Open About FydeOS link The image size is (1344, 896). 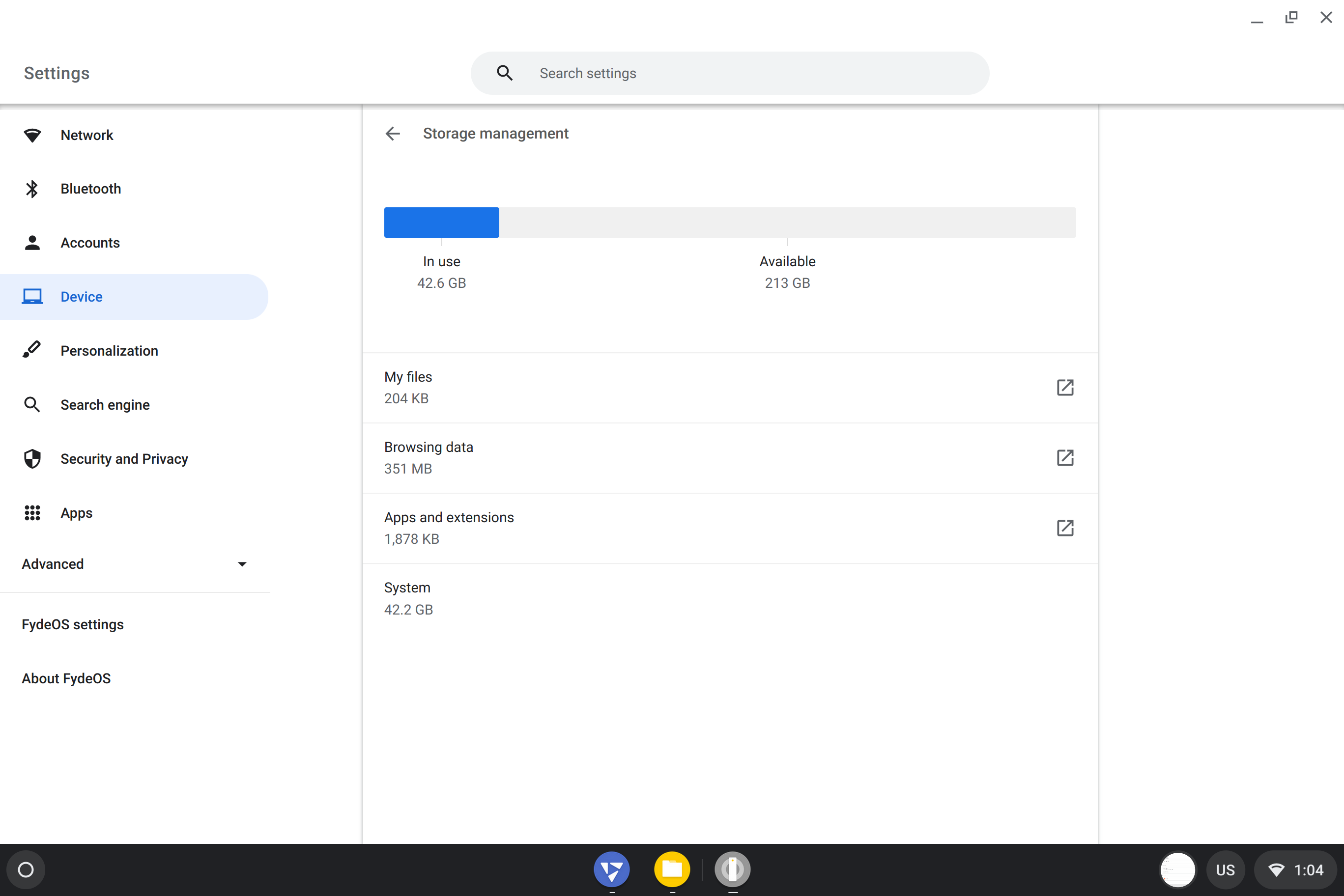pos(66,678)
